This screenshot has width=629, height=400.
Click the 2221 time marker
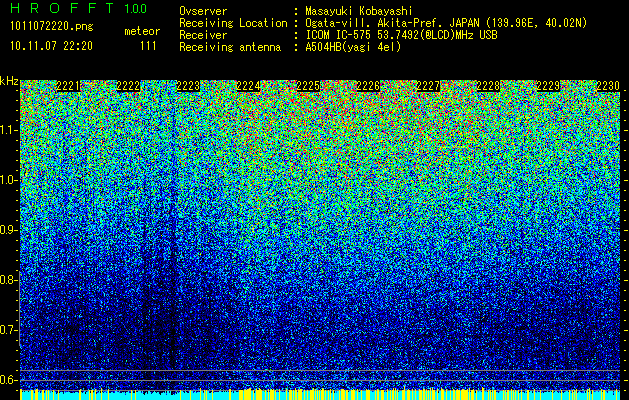coord(68,86)
